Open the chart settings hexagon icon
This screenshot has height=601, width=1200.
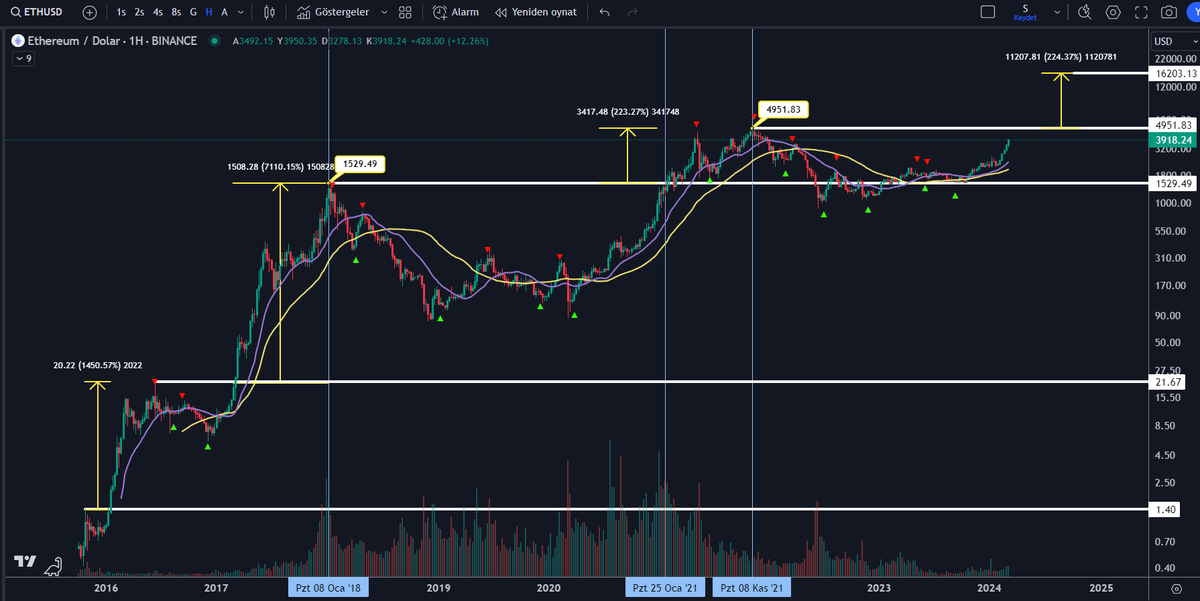1113,12
